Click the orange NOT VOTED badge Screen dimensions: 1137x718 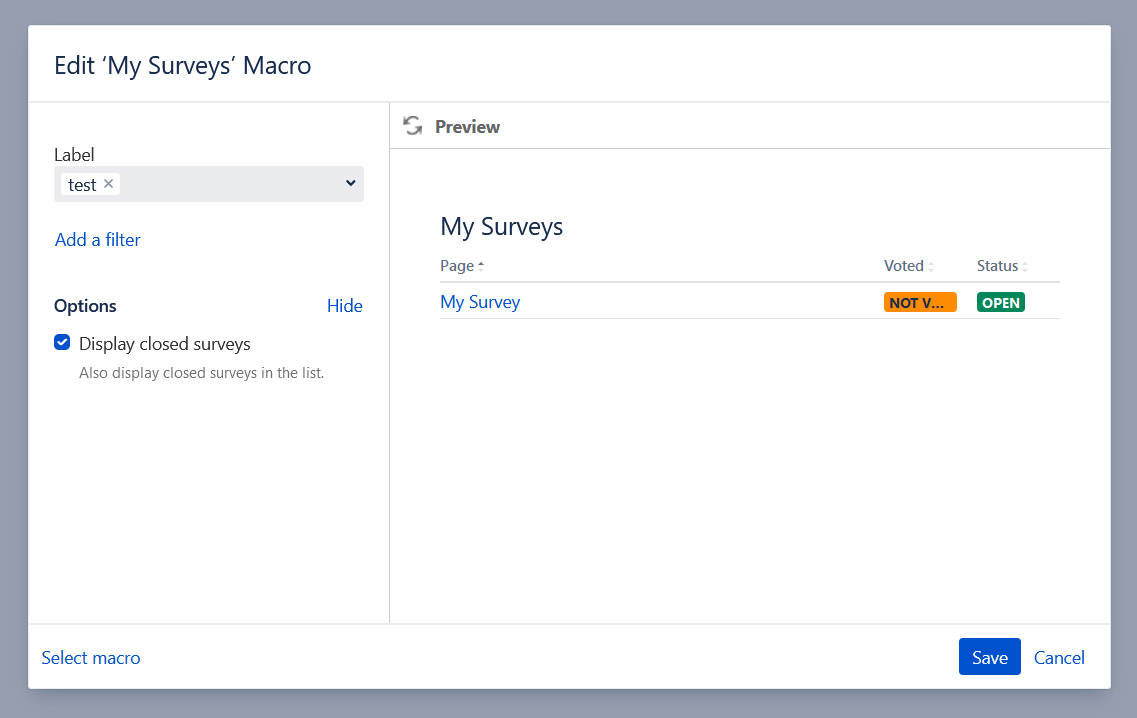[920, 301]
